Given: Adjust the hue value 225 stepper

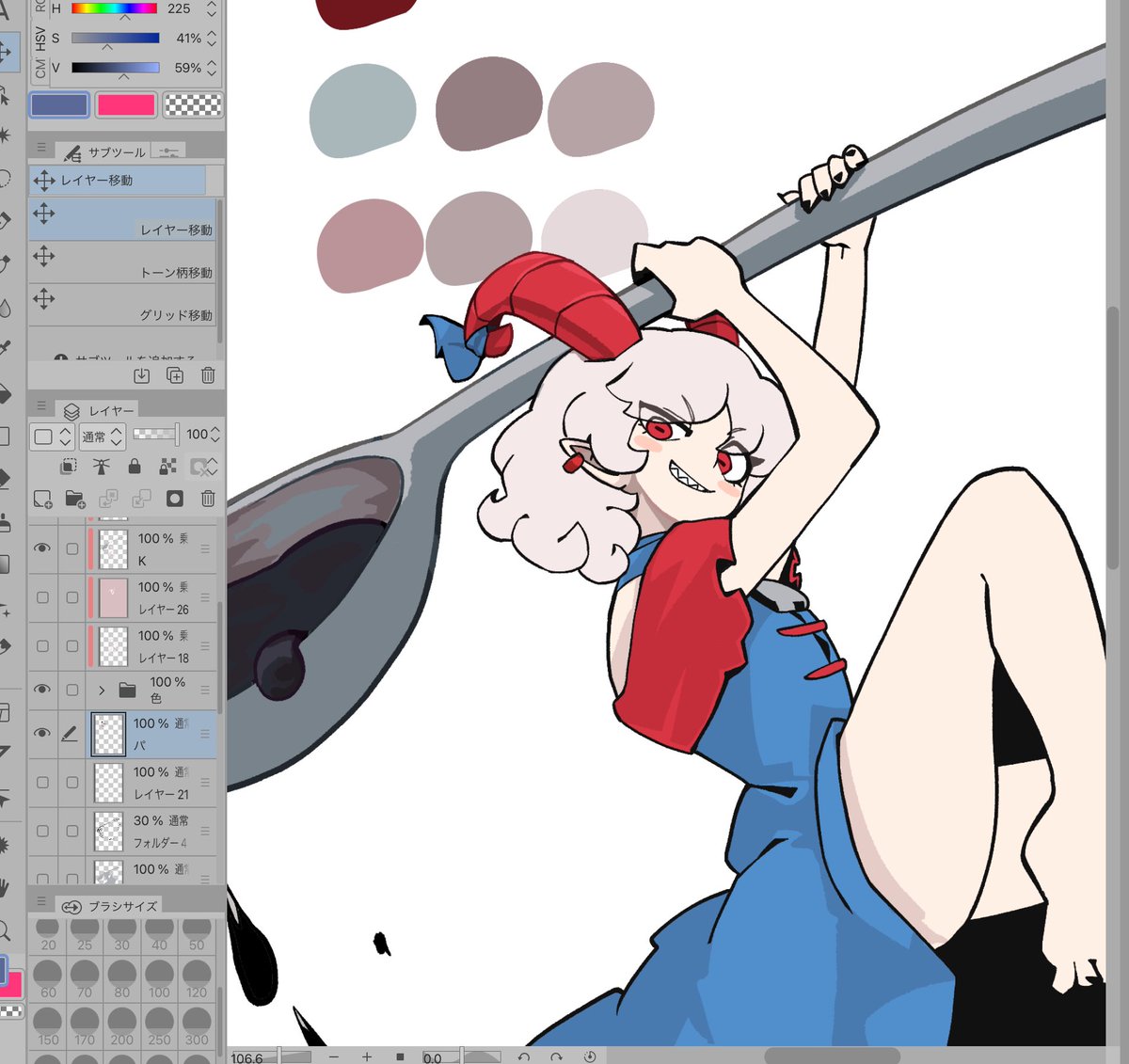Looking at the screenshot, I should click(212, 9).
